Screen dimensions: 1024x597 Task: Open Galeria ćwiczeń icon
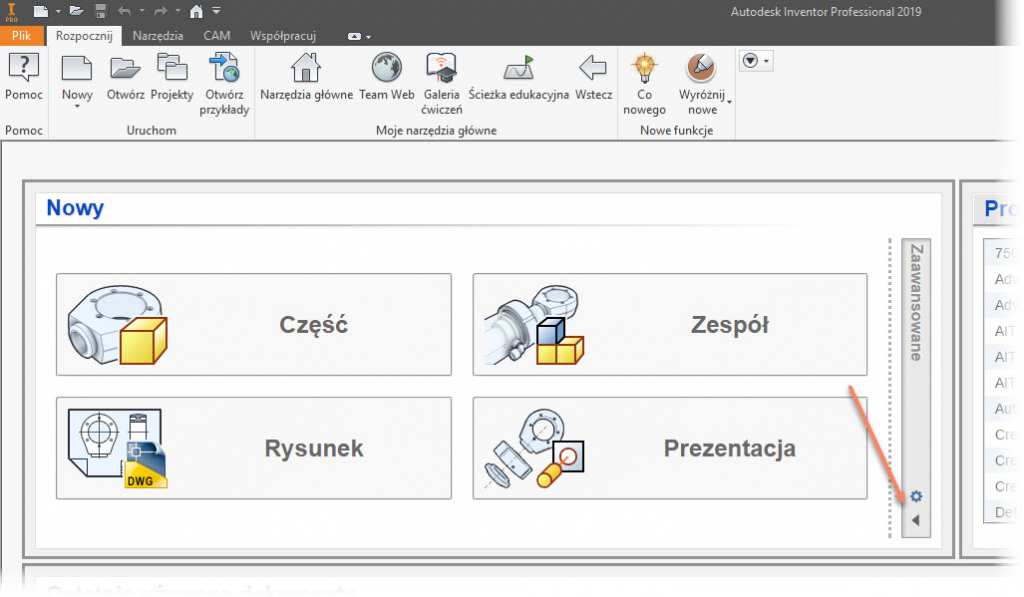coord(441,70)
